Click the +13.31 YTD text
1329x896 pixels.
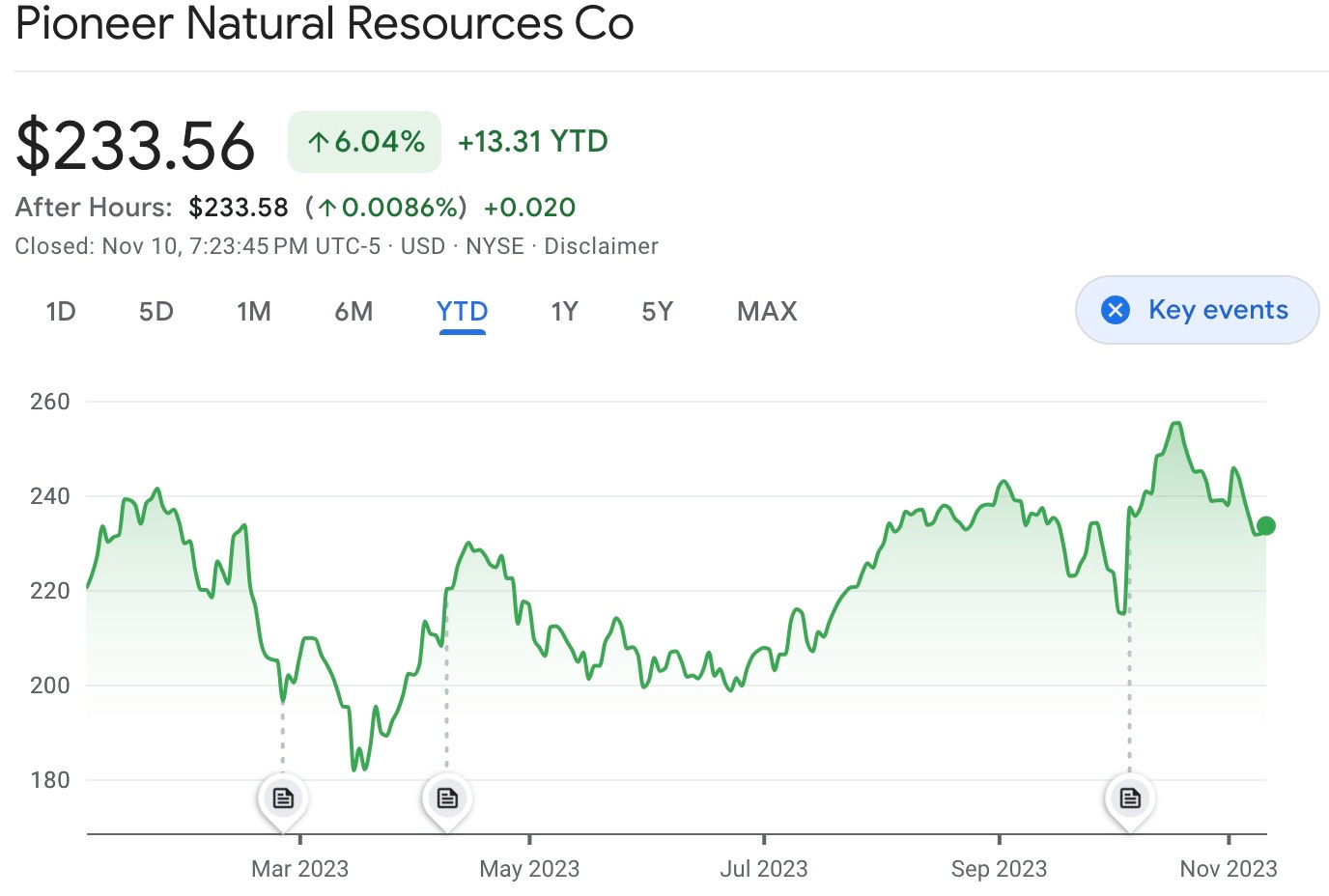533,142
